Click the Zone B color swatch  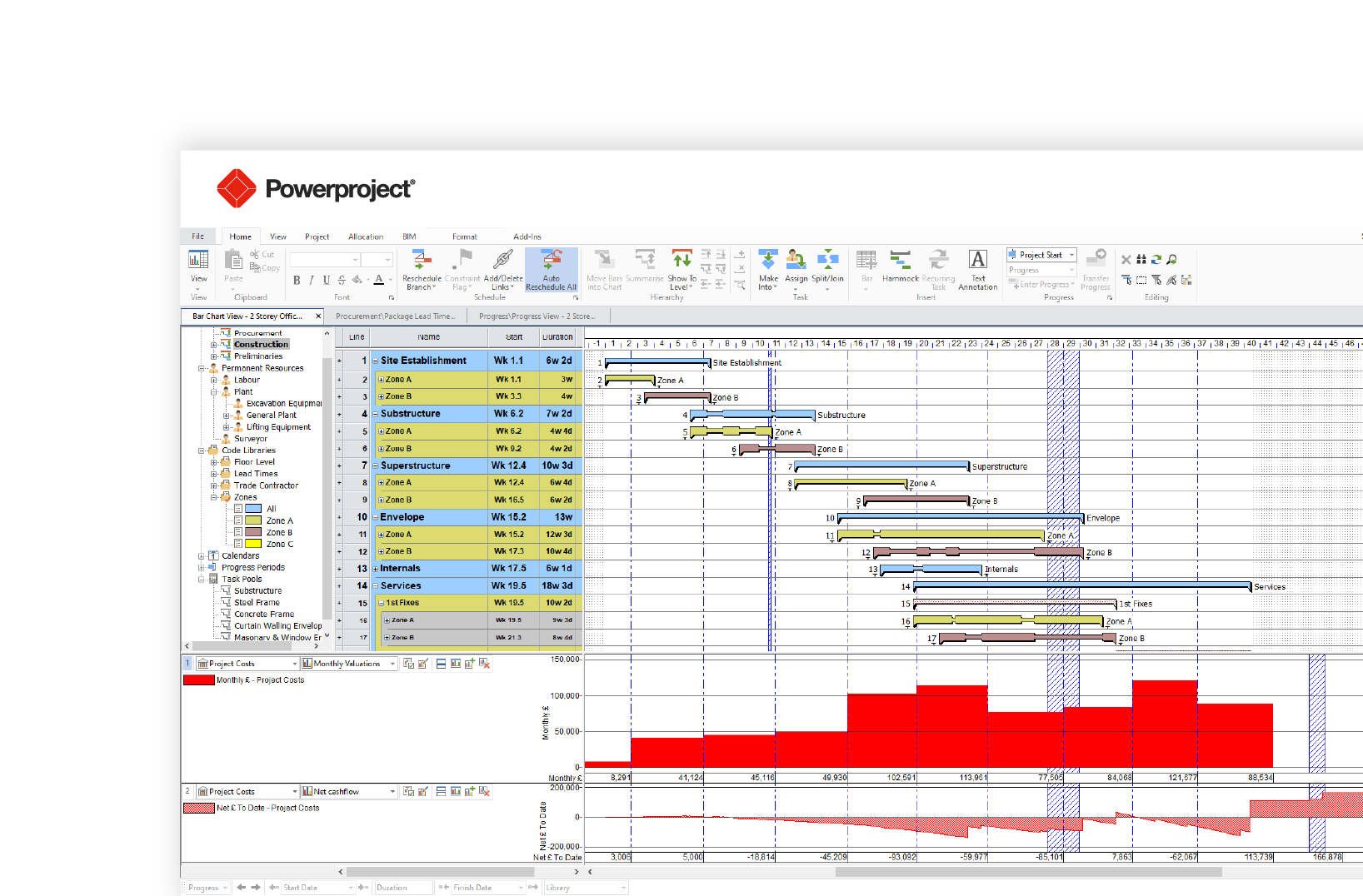click(253, 533)
